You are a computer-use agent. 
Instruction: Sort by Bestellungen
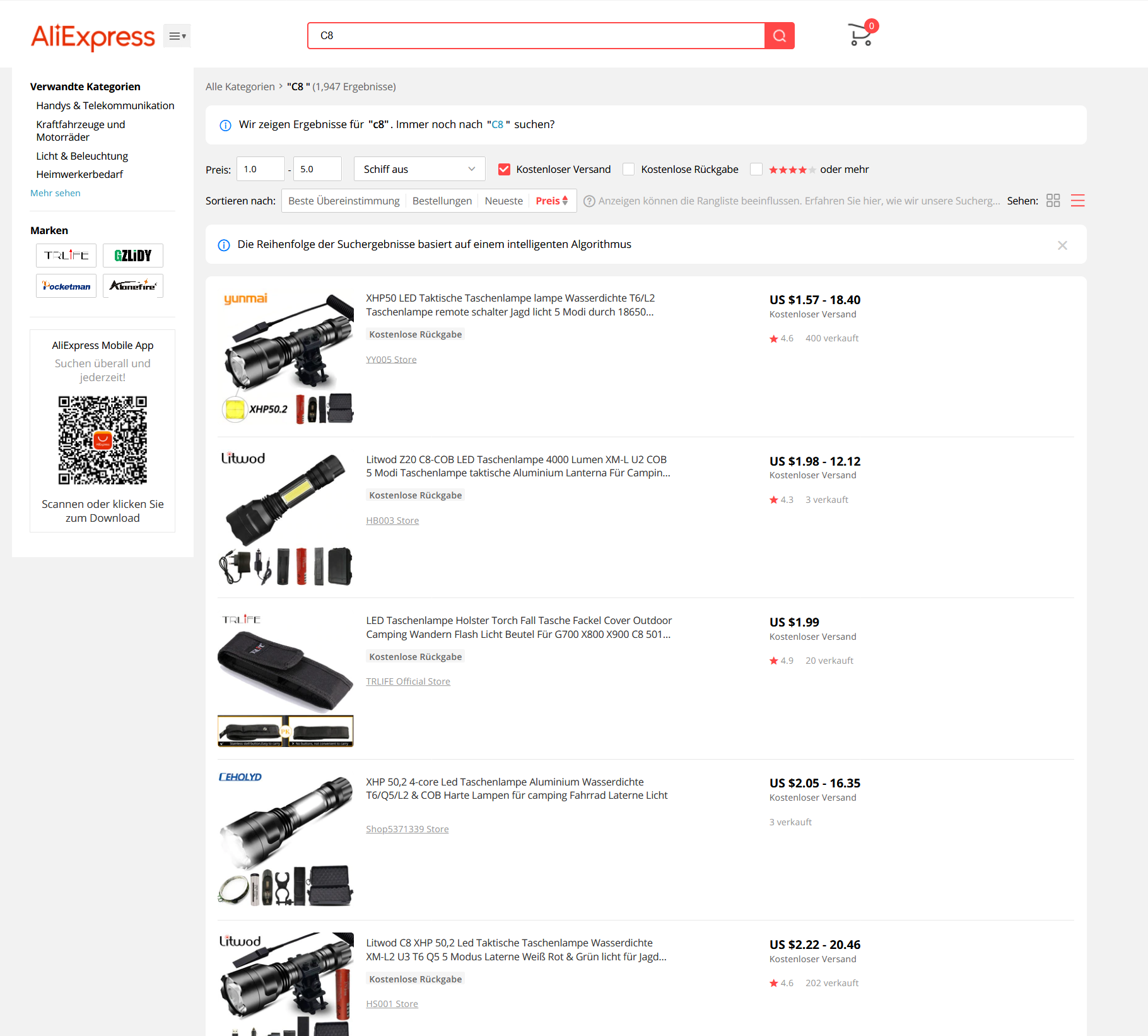[x=442, y=201]
